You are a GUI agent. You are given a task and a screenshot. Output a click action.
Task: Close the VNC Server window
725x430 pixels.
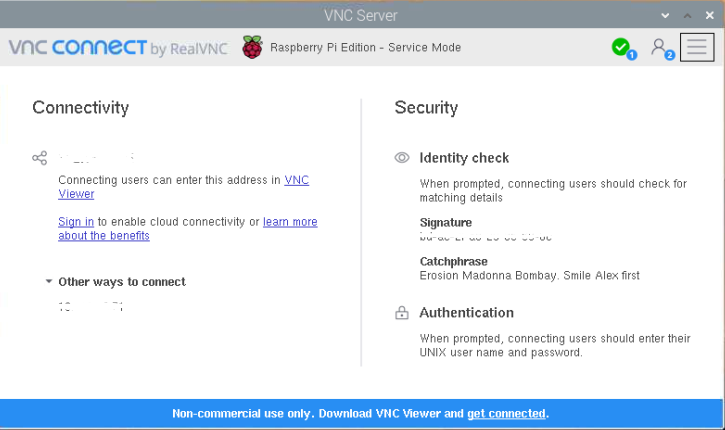click(x=710, y=15)
